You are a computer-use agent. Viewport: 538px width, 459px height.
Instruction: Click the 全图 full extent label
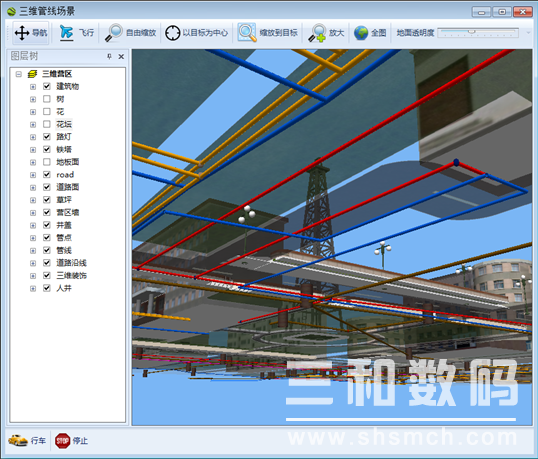click(x=379, y=33)
